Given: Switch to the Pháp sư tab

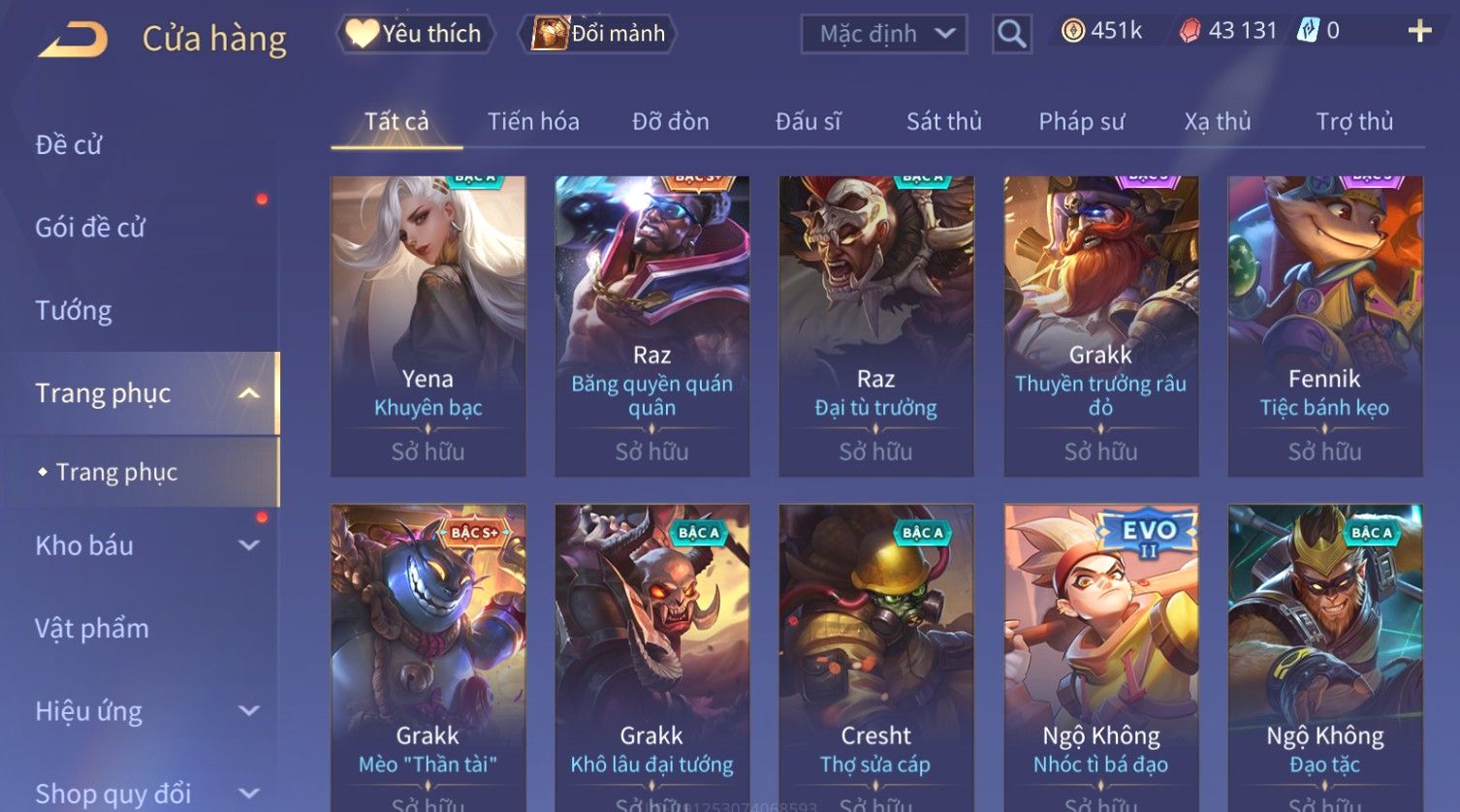Looking at the screenshot, I should pyautogui.click(x=1081, y=121).
